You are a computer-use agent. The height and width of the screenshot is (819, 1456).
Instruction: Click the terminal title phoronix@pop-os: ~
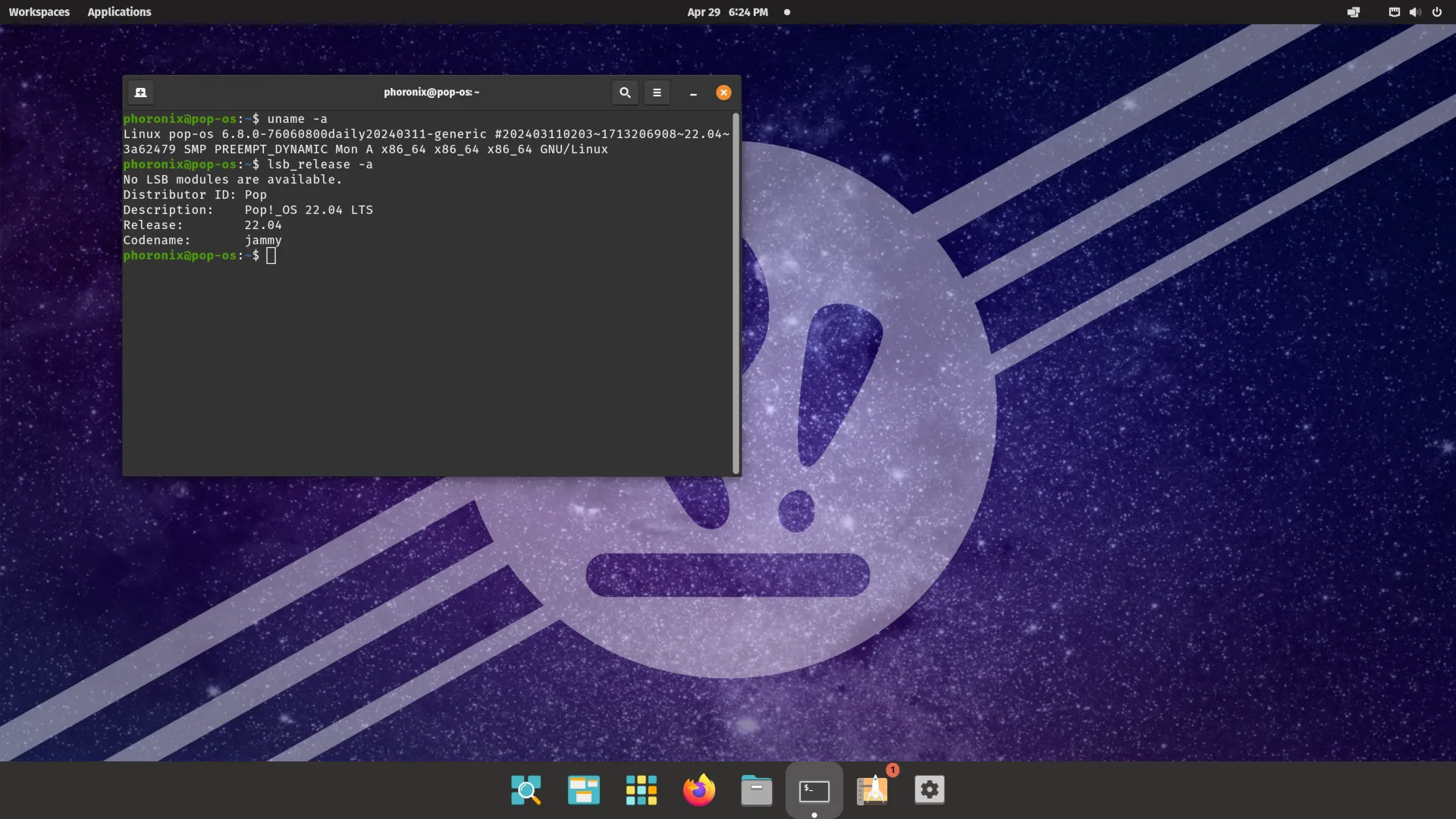pos(431,93)
